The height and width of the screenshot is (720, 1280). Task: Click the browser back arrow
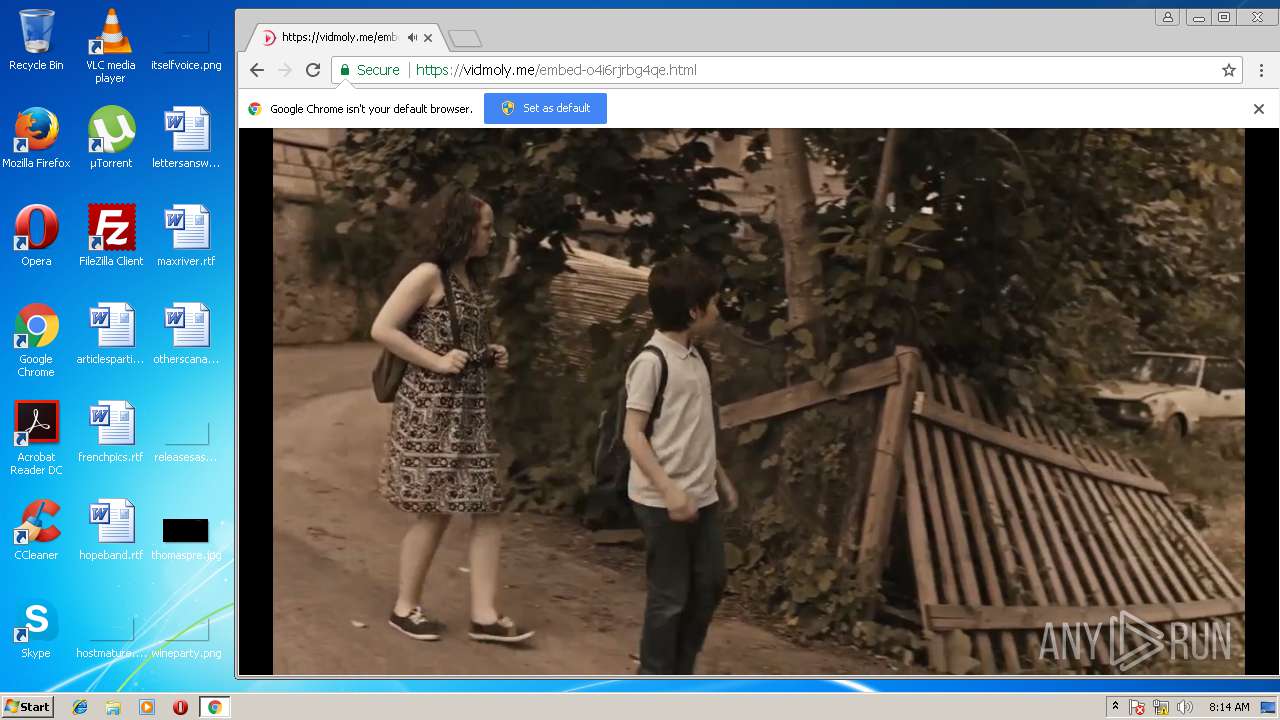click(x=257, y=70)
